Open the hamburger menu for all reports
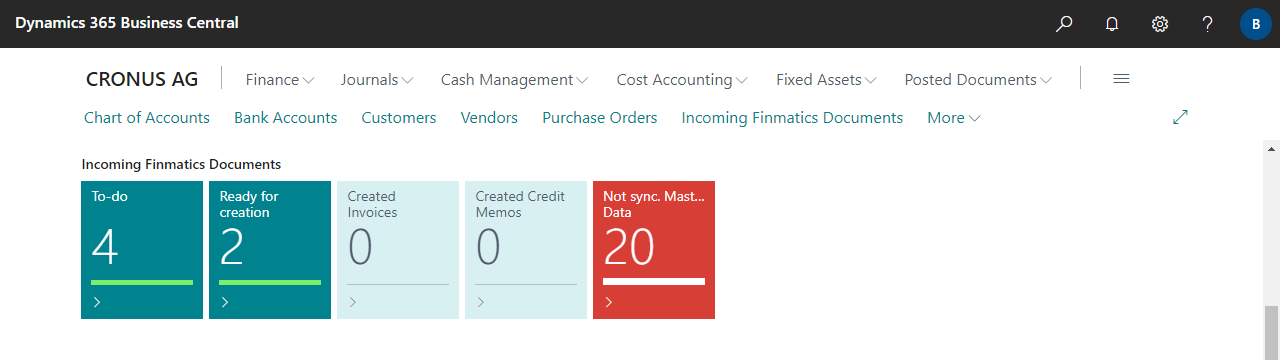The width and height of the screenshot is (1280, 360). click(x=1121, y=79)
